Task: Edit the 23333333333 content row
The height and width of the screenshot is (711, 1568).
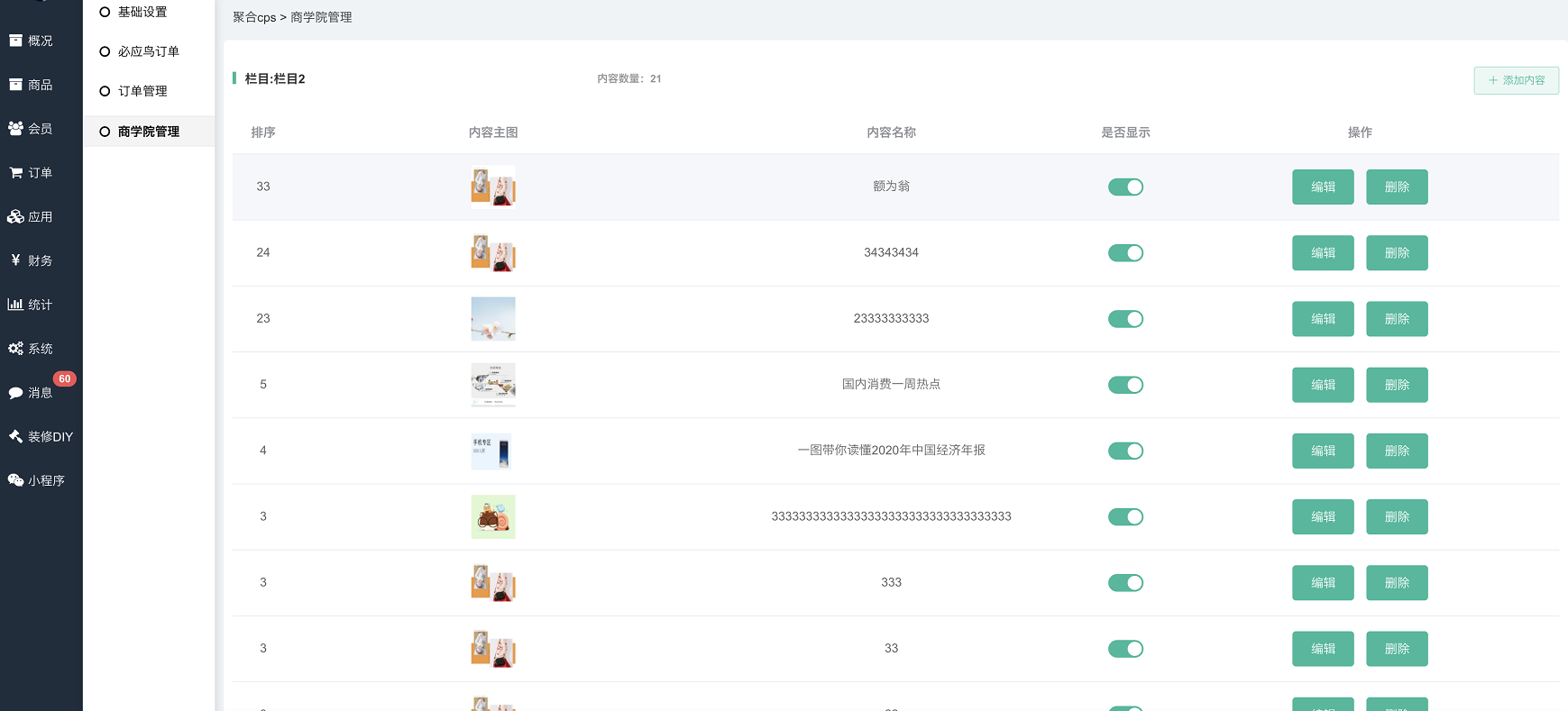Action: coord(1322,319)
